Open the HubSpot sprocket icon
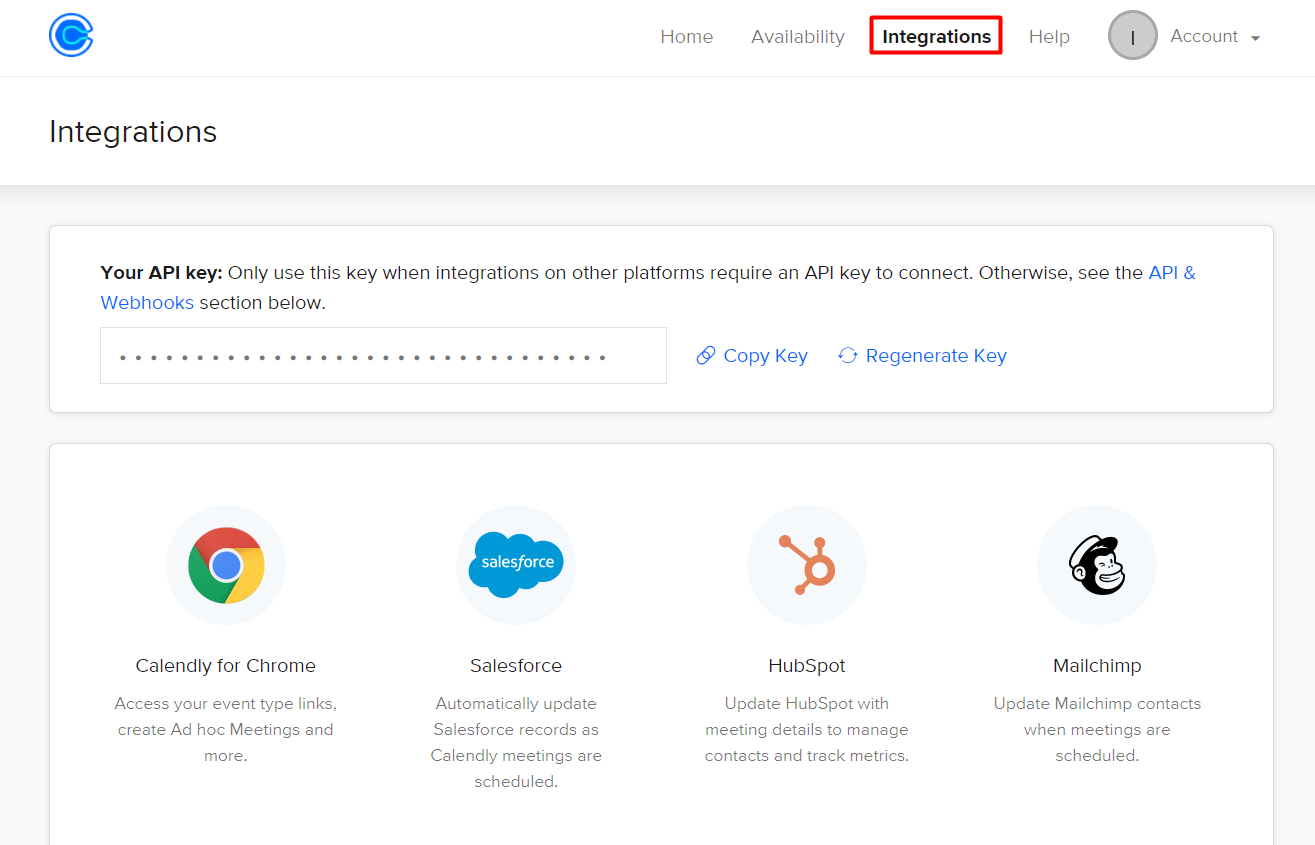 tap(807, 565)
